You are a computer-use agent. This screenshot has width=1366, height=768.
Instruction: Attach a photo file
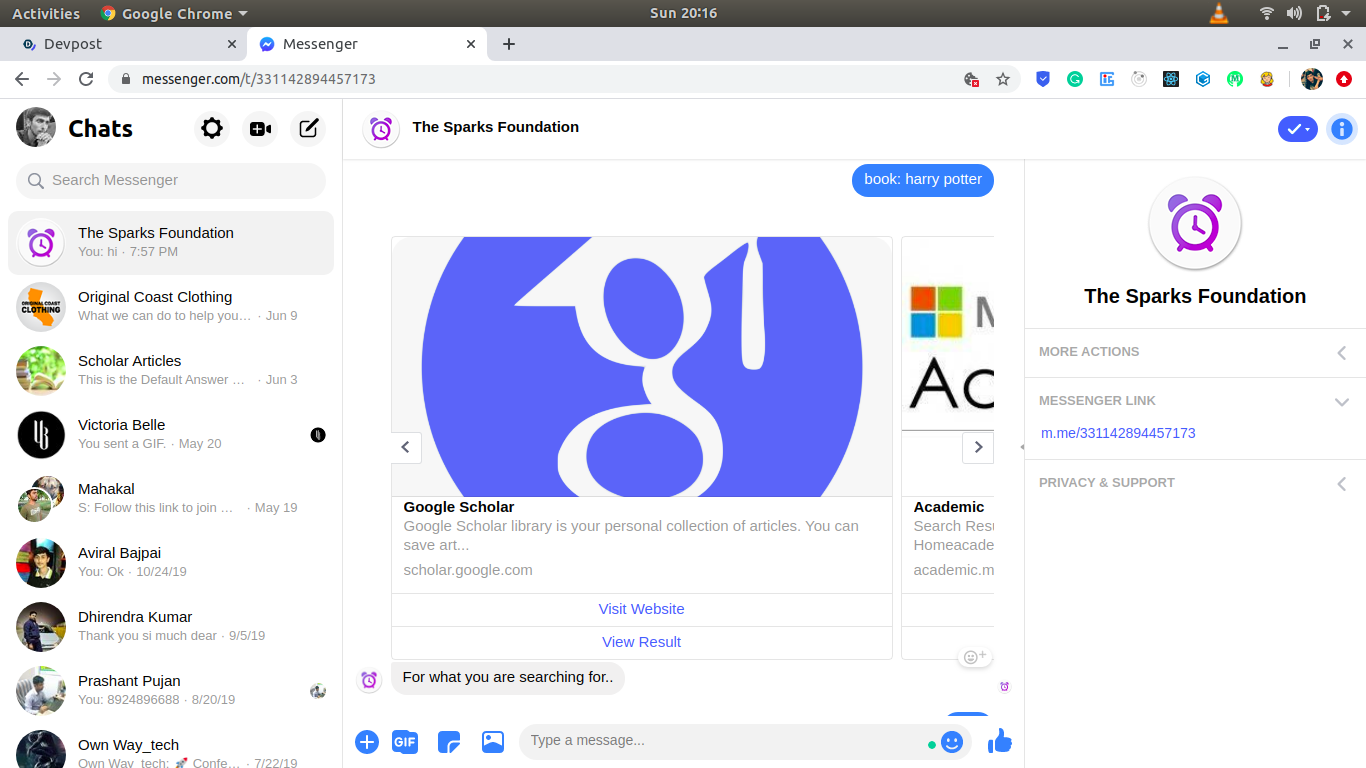492,741
